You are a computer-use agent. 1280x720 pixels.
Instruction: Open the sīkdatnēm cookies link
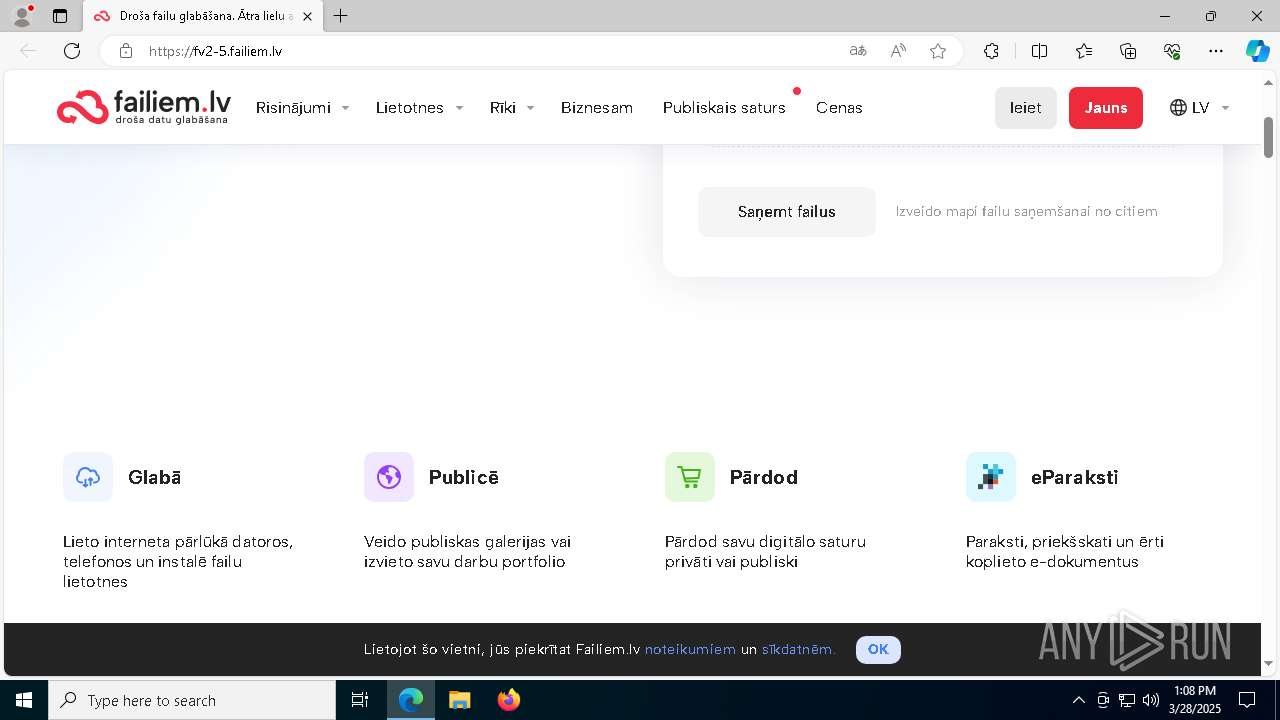coord(798,649)
